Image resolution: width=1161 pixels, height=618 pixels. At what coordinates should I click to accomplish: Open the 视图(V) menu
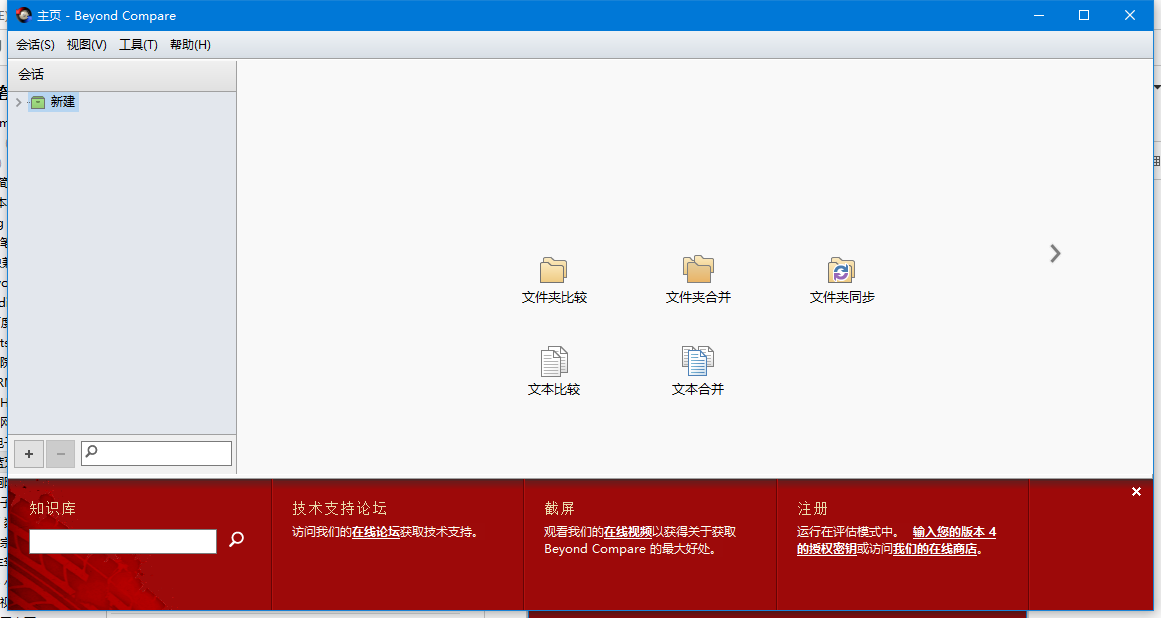coord(87,45)
